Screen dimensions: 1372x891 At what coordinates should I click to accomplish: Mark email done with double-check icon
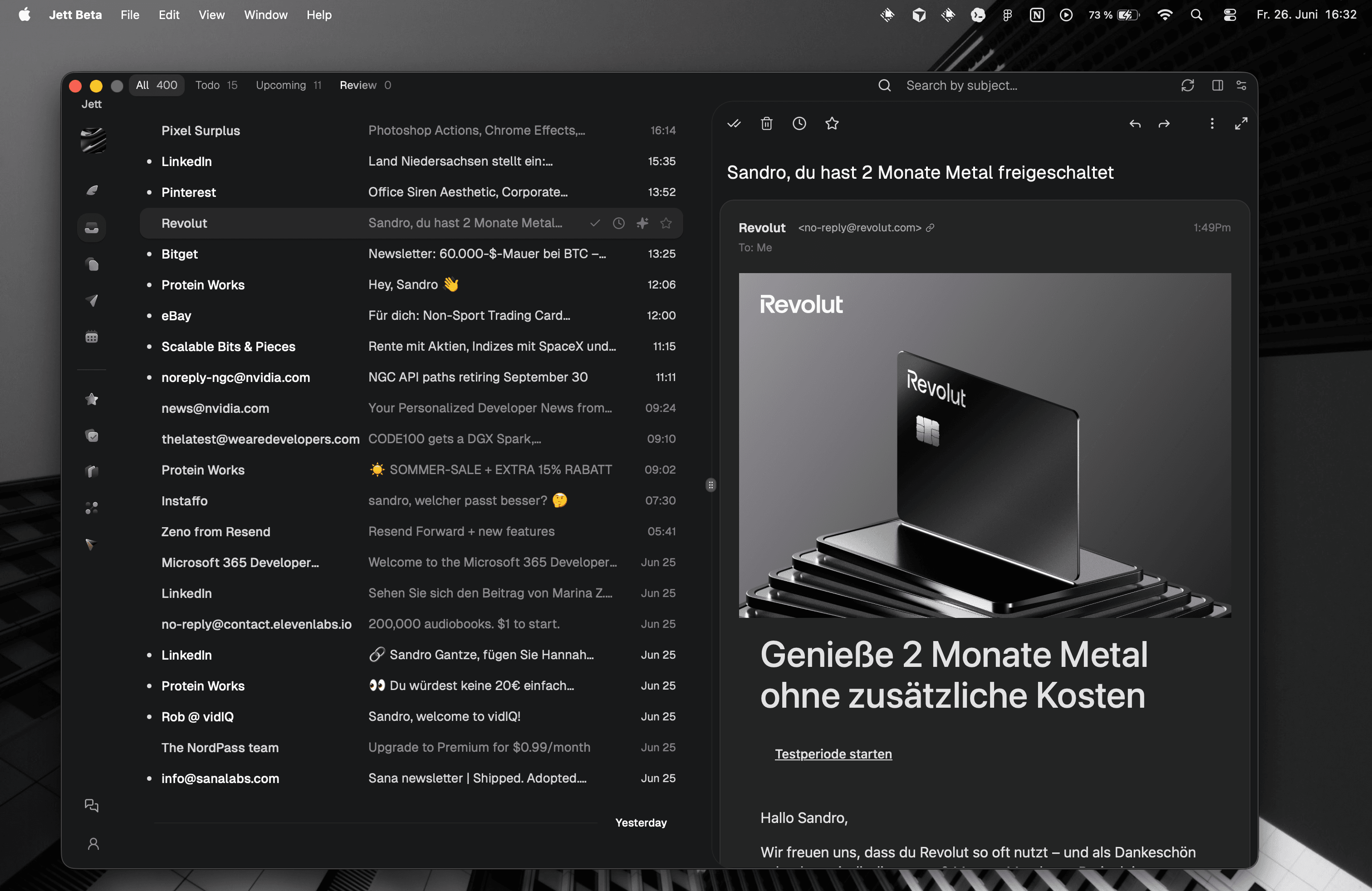click(734, 123)
